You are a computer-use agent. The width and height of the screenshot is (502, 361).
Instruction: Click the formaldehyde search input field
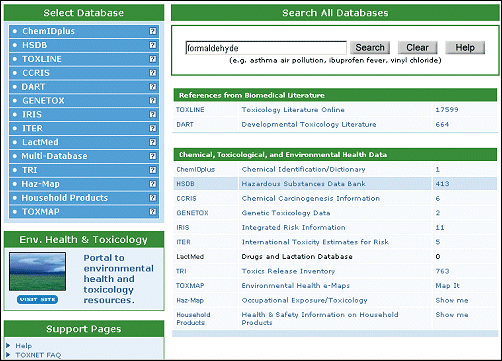point(266,48)
